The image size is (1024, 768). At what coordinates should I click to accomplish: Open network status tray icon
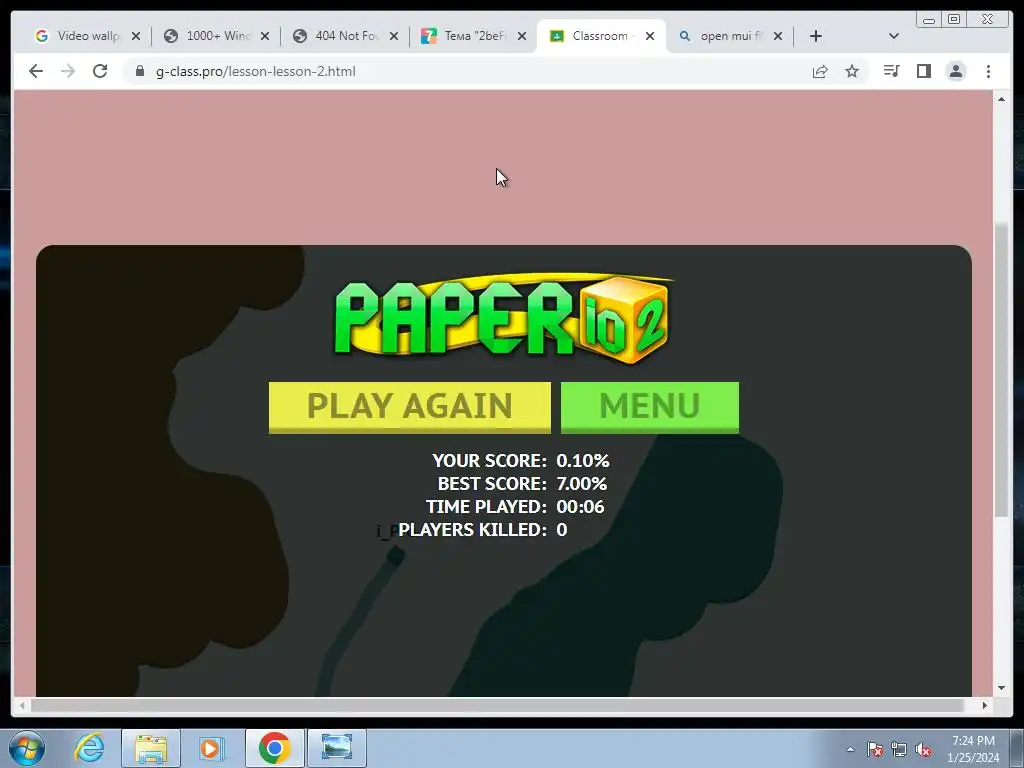pyautogui.click(x=899, y=749)
